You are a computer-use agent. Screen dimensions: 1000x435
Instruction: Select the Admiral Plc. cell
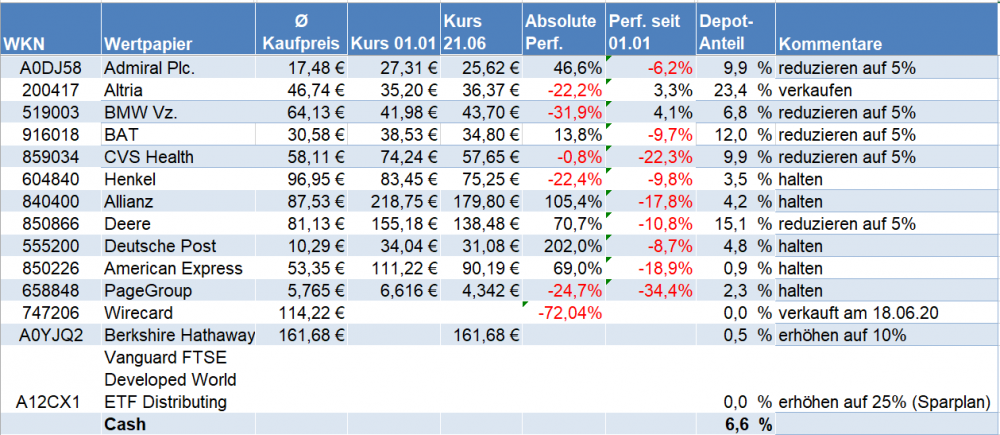150,68
